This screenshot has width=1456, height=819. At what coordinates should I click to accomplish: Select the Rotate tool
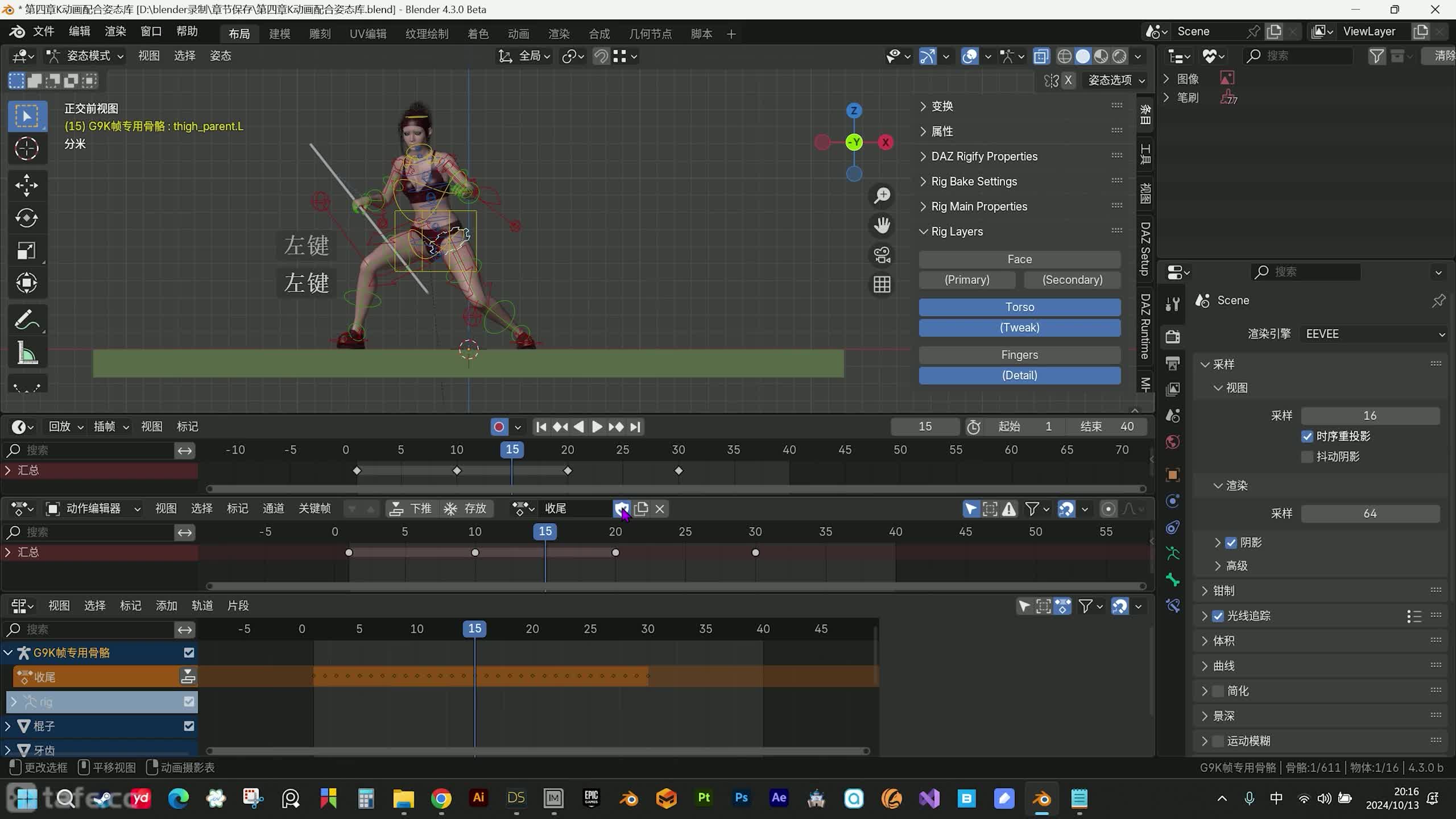(27, 218)
